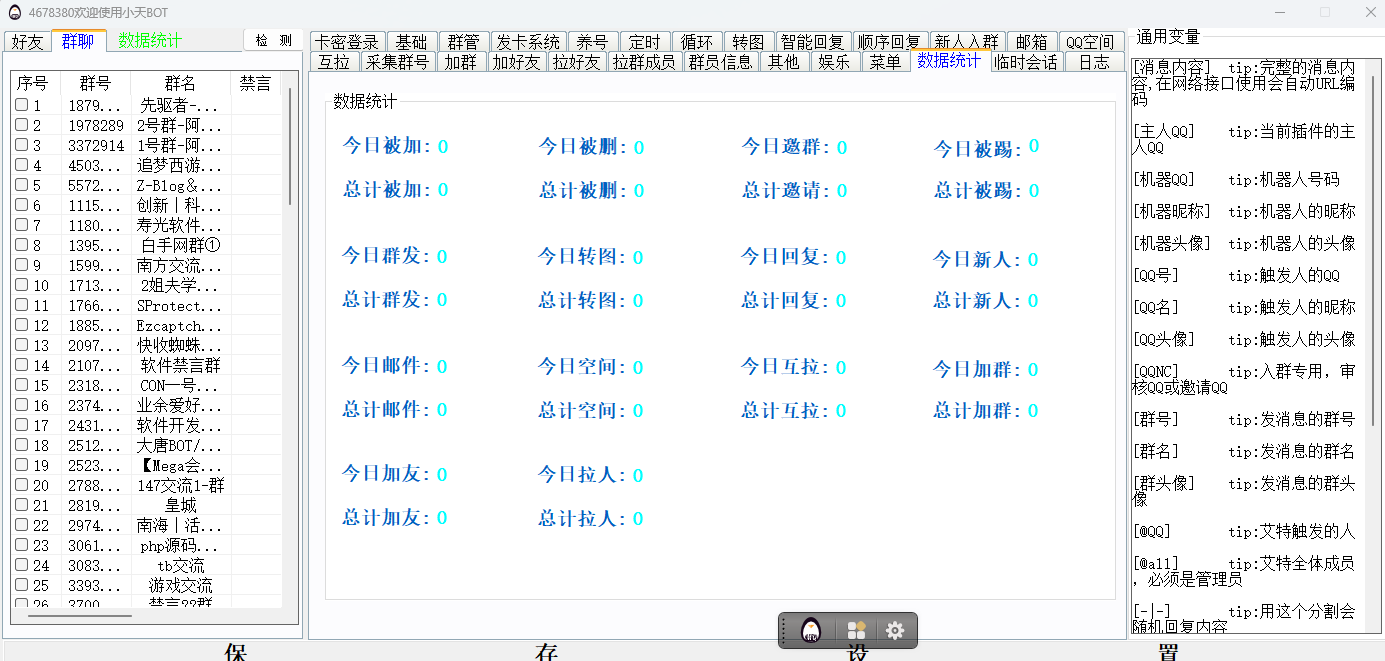Screen dimensions: 1385x661
Task: Select group name 南方交流 in row 9
Action: 181,266
